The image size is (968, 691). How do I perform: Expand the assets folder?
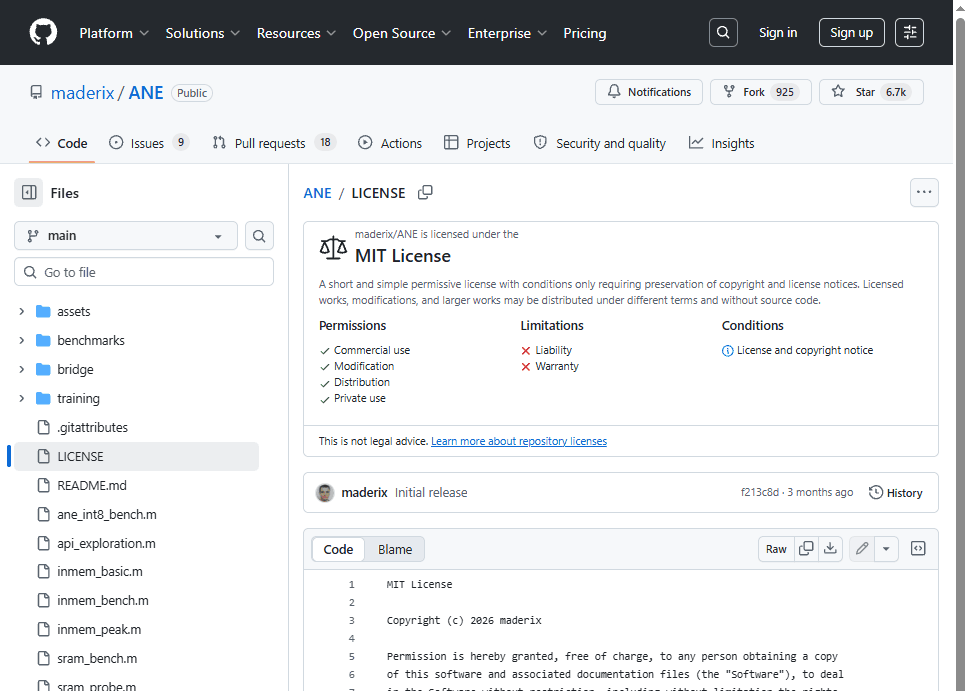click(x=22, y=311)
